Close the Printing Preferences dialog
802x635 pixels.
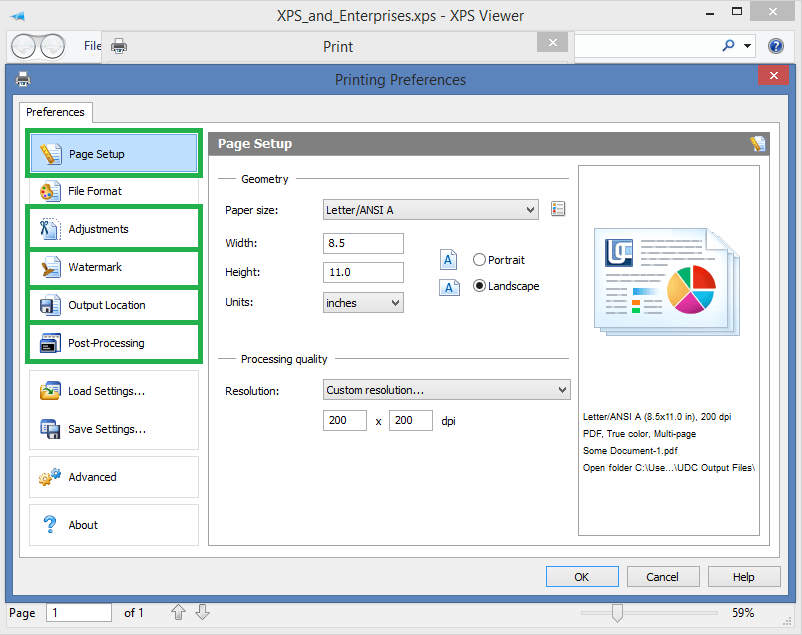(x=773, y=76)
